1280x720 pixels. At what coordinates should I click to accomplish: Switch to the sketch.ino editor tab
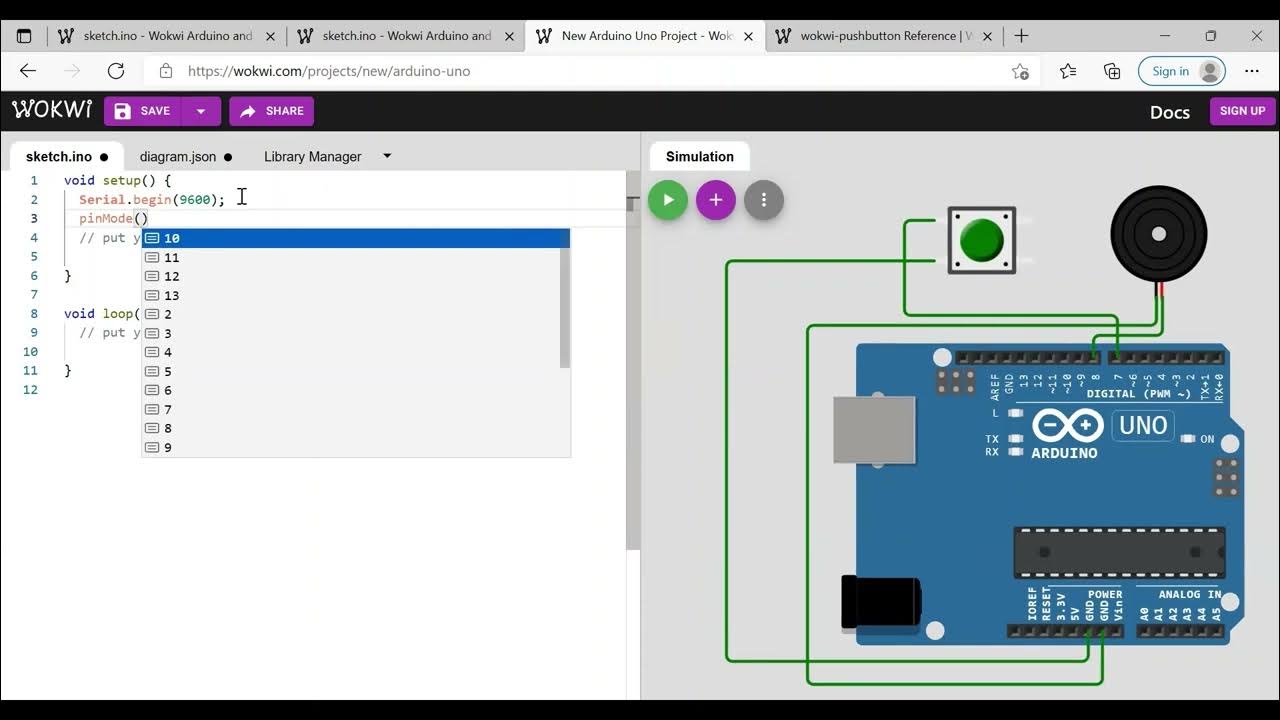(x=67, y=157)
